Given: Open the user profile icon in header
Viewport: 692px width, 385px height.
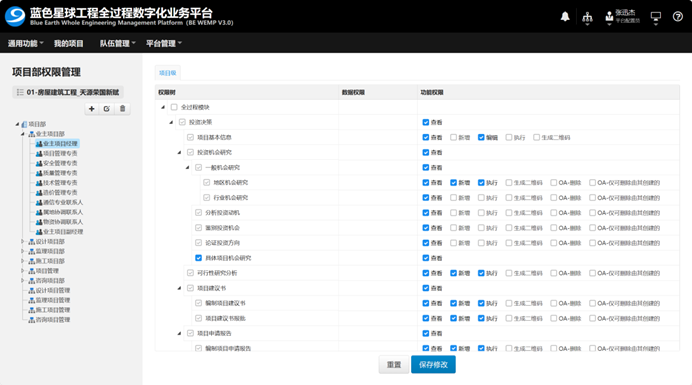Looking at the screenshot, I should 609,17.
